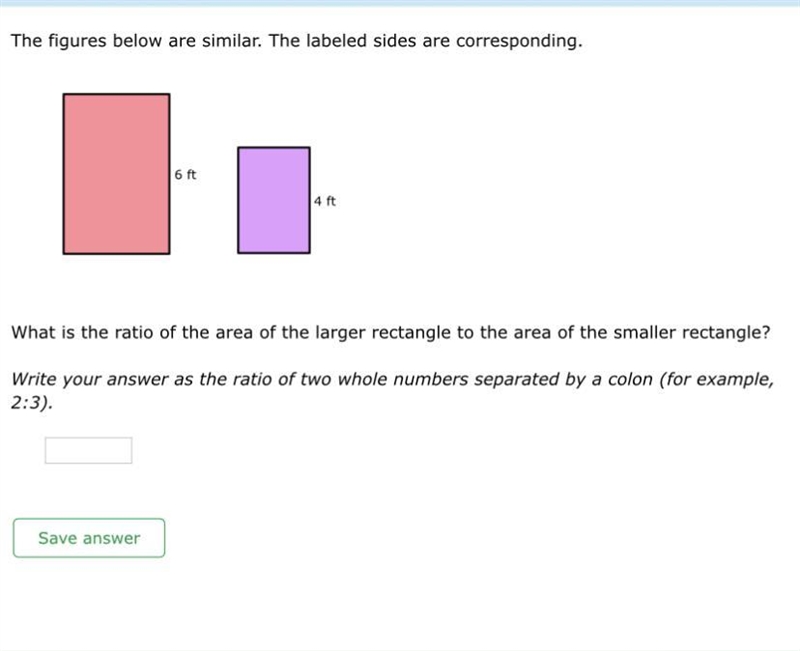The image size is (800, 651).
Task: Select the small purple rectangle figure
Action: pyautogui.click(x=273, y=200)
